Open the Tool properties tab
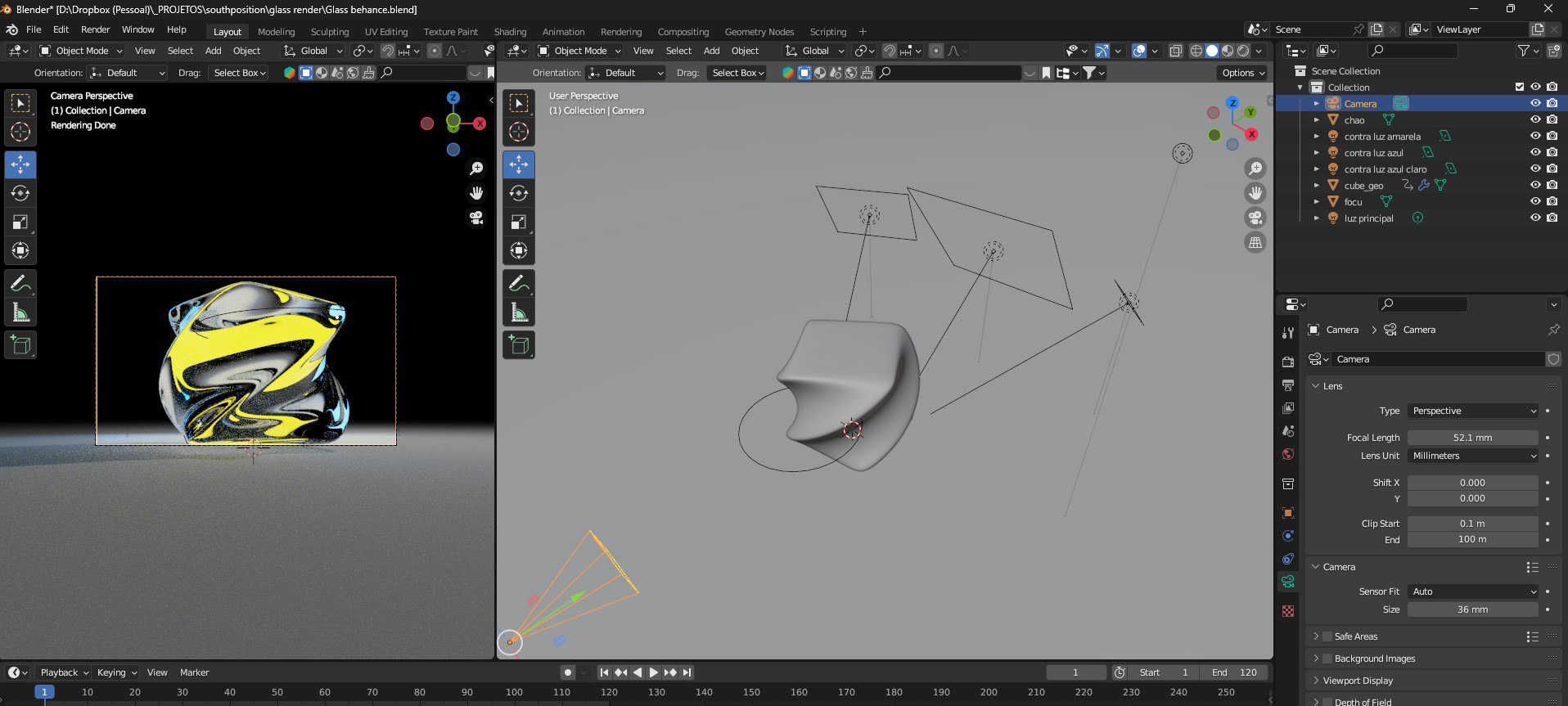Viewport: 1568px width, 706px height. pos(1288,332)
